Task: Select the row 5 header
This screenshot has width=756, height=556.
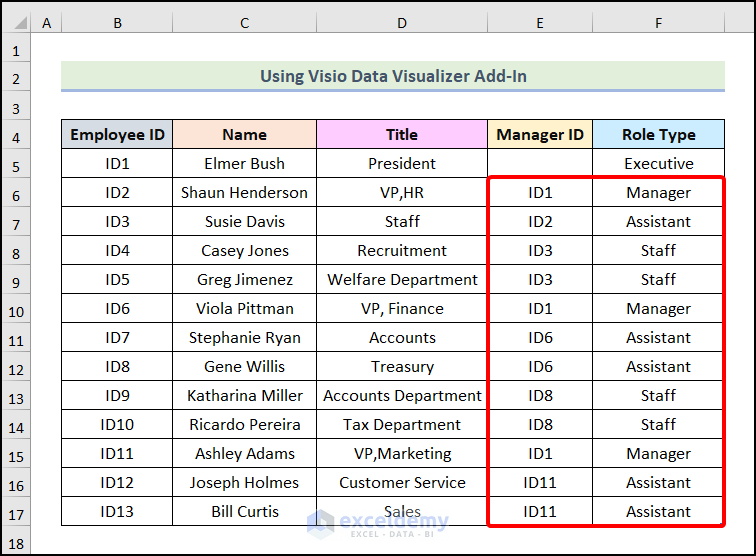Action: pyautogui.click(x=16, y=163)
